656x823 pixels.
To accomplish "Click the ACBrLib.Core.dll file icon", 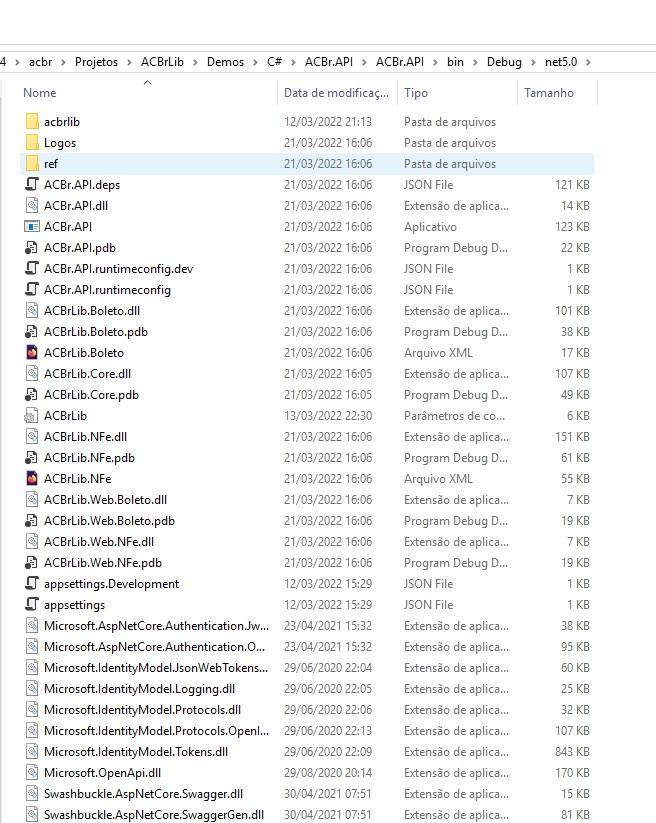I will [x=32, y=374].
